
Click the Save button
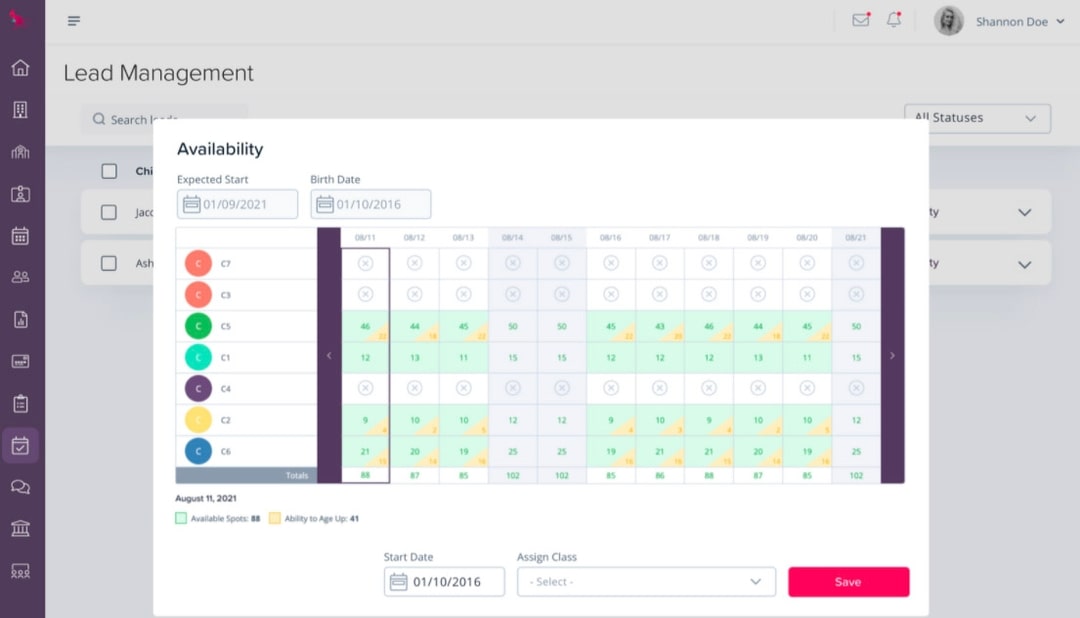[x=848, y=581]
